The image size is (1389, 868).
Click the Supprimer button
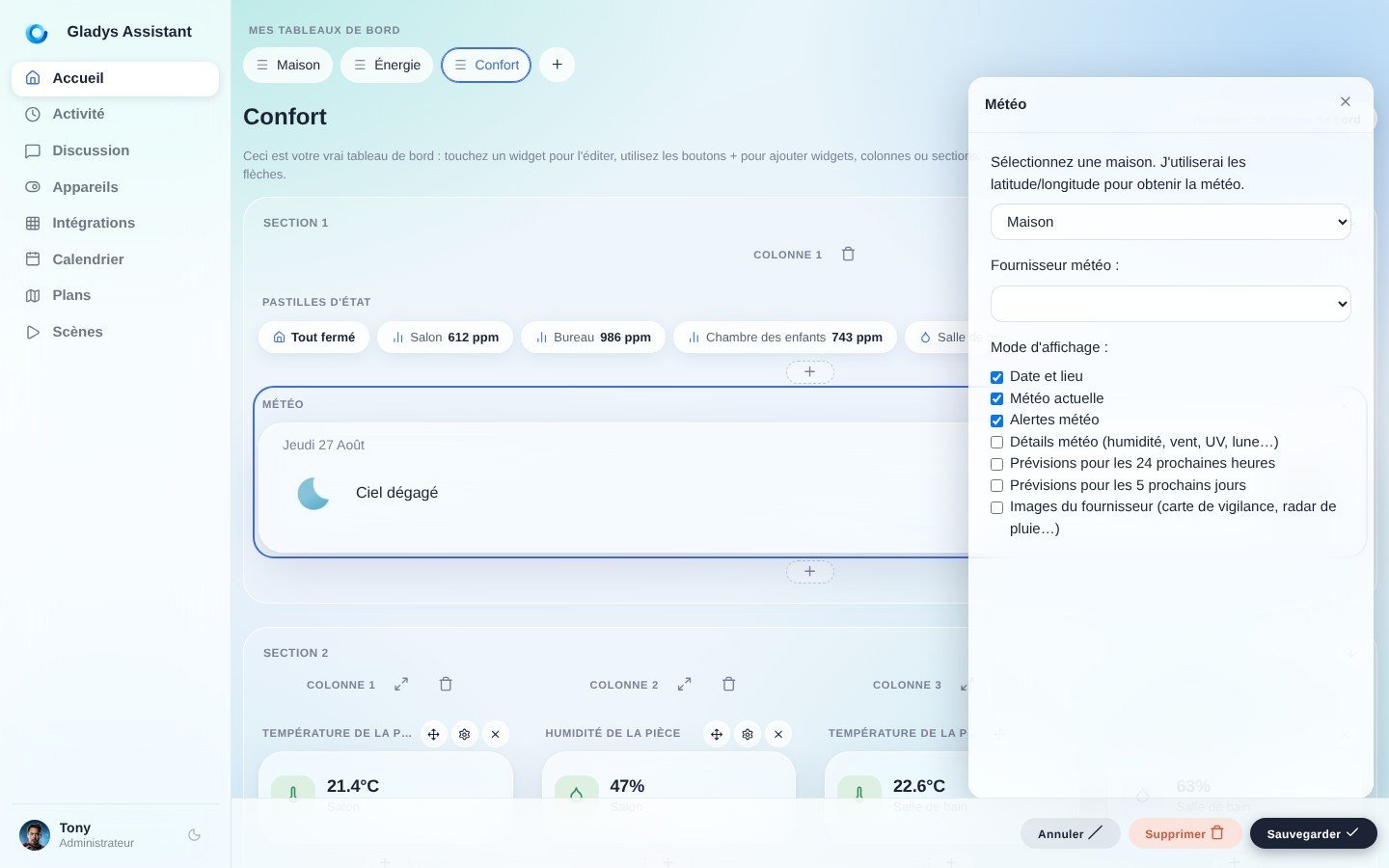coord(1185,833)
